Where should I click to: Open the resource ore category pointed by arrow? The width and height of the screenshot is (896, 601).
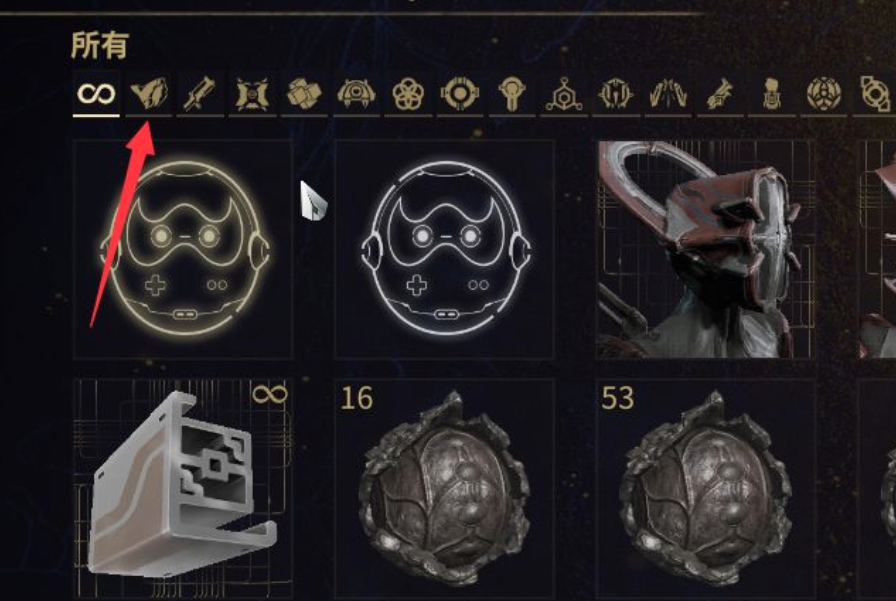pyautogui.click(x=149, y=94)
